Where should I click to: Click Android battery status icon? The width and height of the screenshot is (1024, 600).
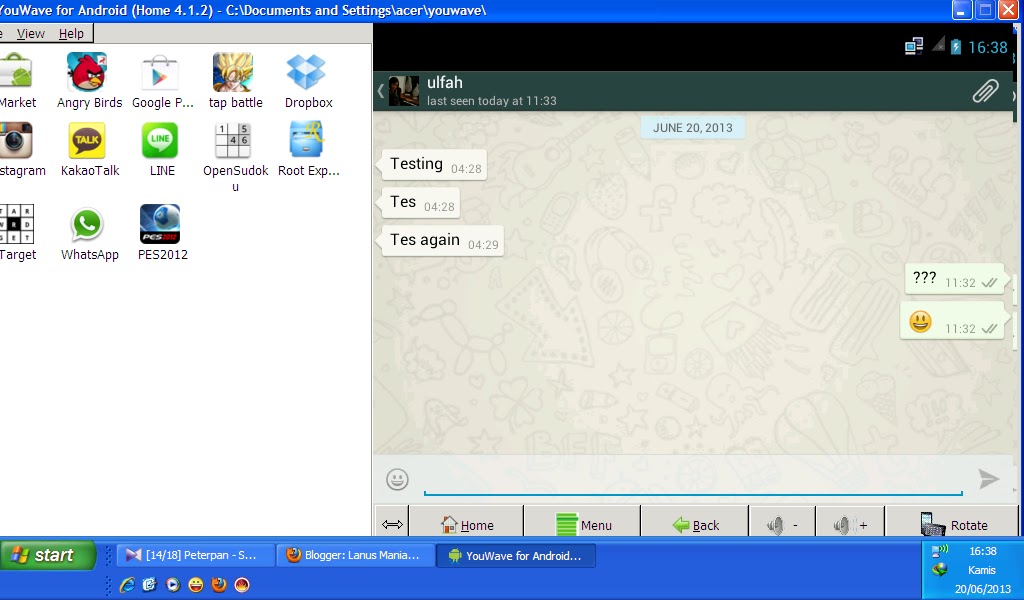(955, 46)
